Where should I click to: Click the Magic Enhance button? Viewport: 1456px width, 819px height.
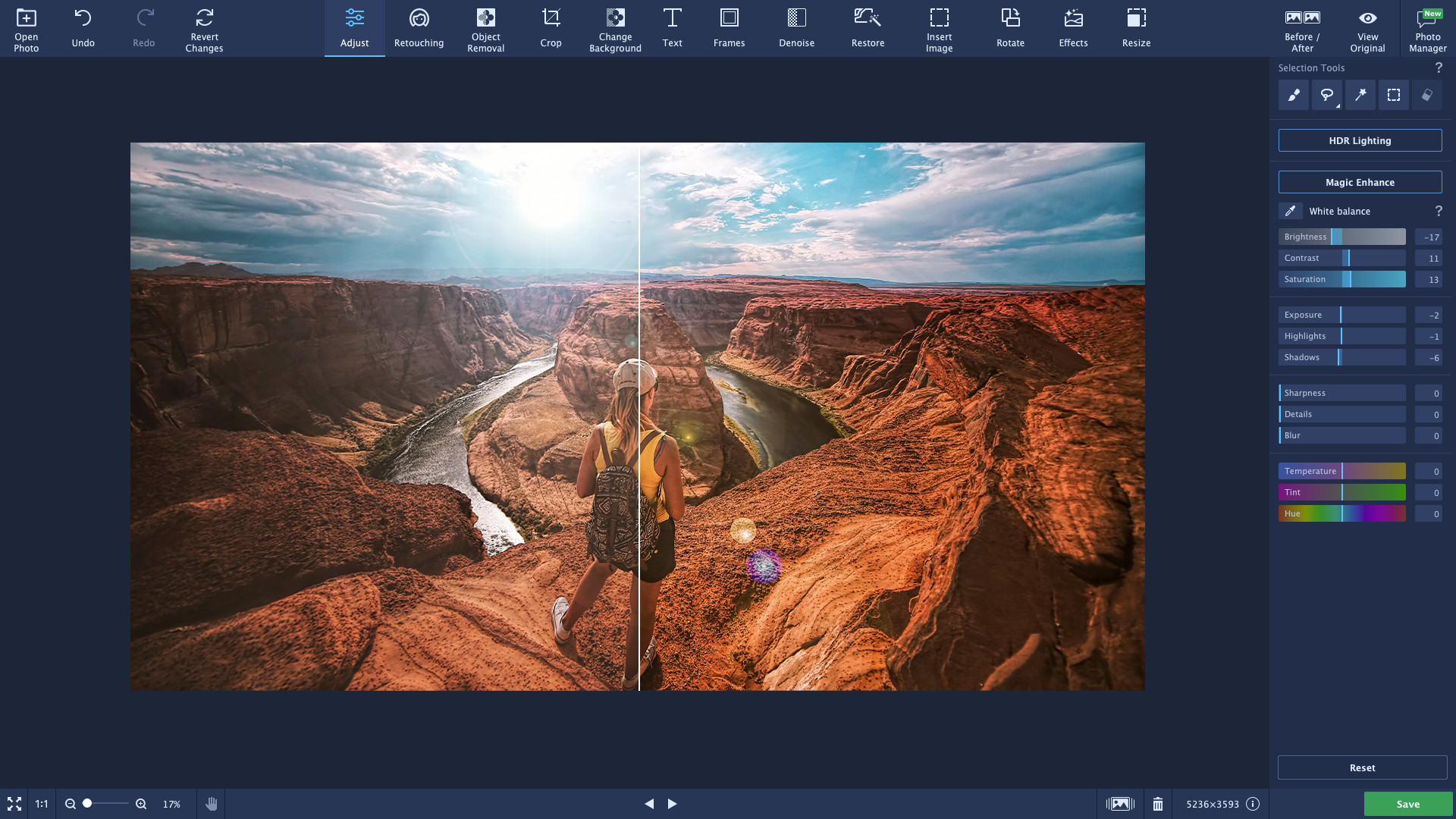(1360, 182)
